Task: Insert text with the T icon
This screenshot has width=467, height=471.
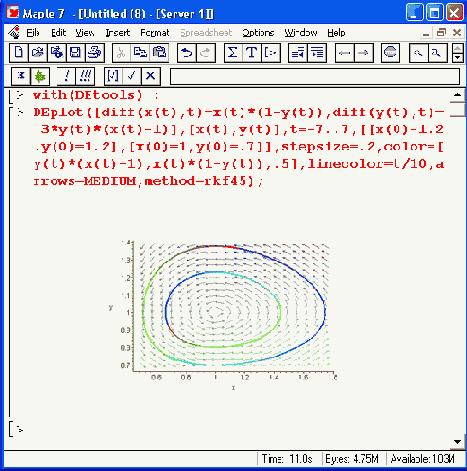Action: [x=252, y=53]
